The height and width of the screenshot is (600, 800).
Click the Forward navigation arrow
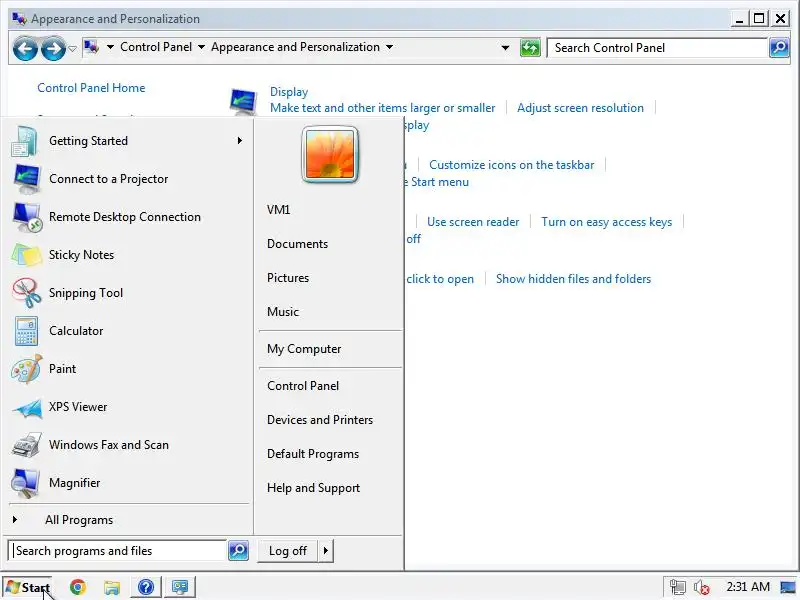pos(53,49)
